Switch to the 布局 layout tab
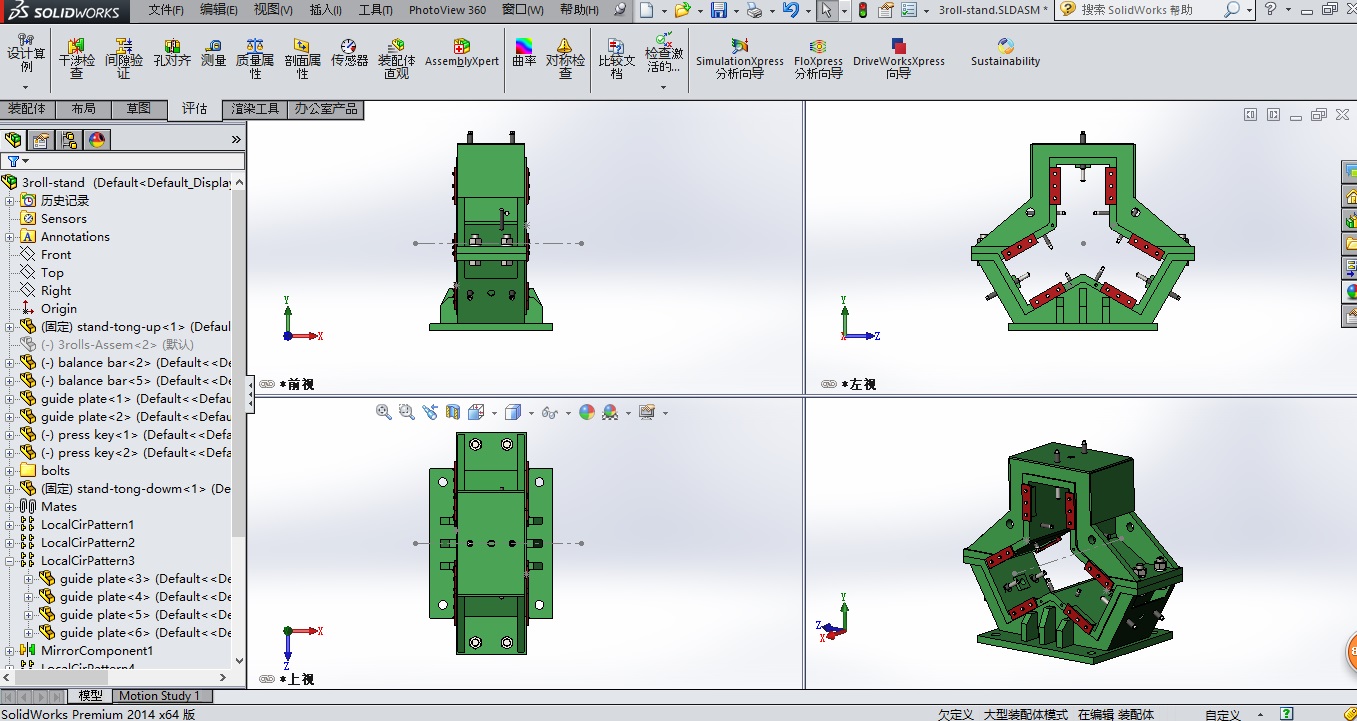1357x721 pixels. [x=83, y=109]
